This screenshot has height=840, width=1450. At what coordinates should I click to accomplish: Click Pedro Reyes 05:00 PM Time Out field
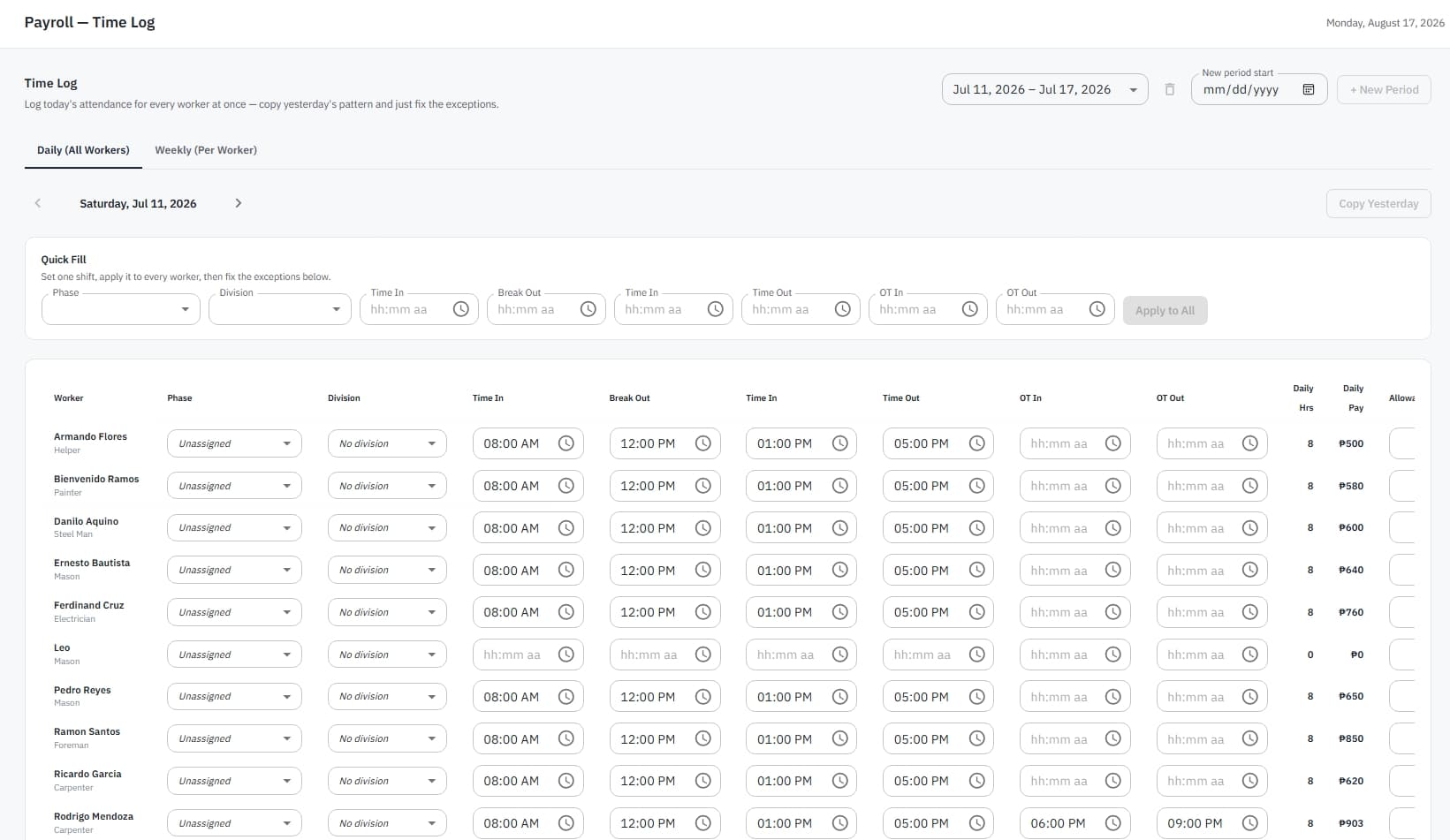[938, 697]
